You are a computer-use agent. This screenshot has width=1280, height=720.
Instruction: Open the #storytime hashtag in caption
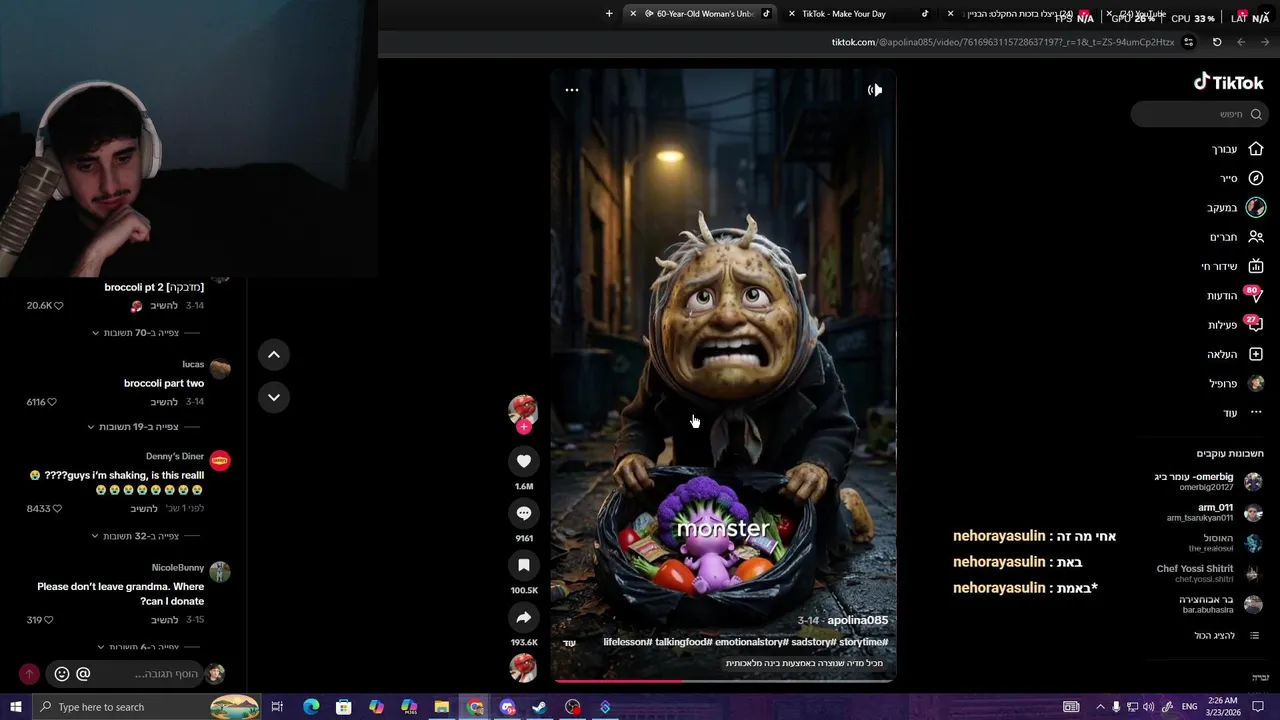click(863, 642)
